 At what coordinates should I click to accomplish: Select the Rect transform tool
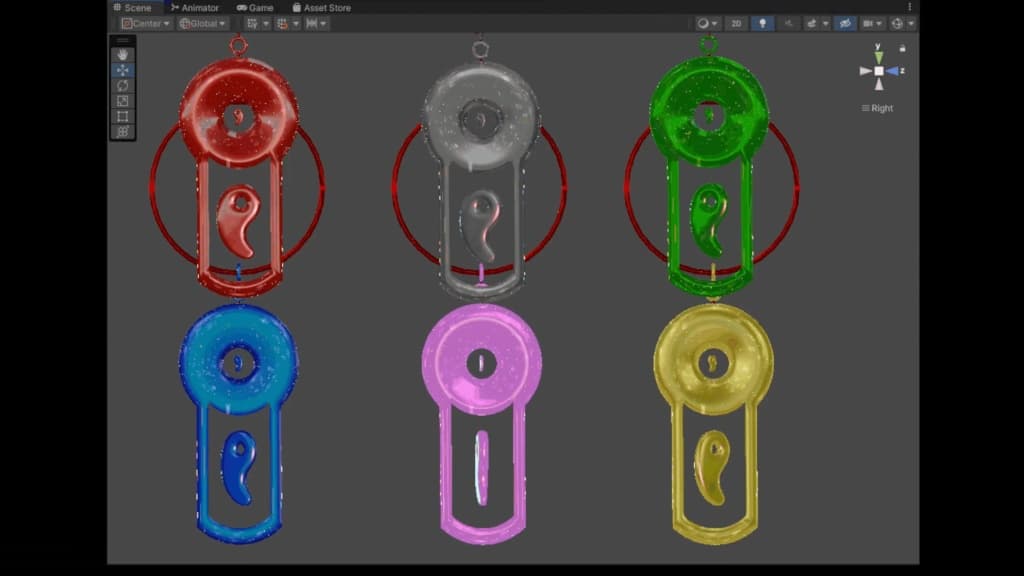click(123, 117)
